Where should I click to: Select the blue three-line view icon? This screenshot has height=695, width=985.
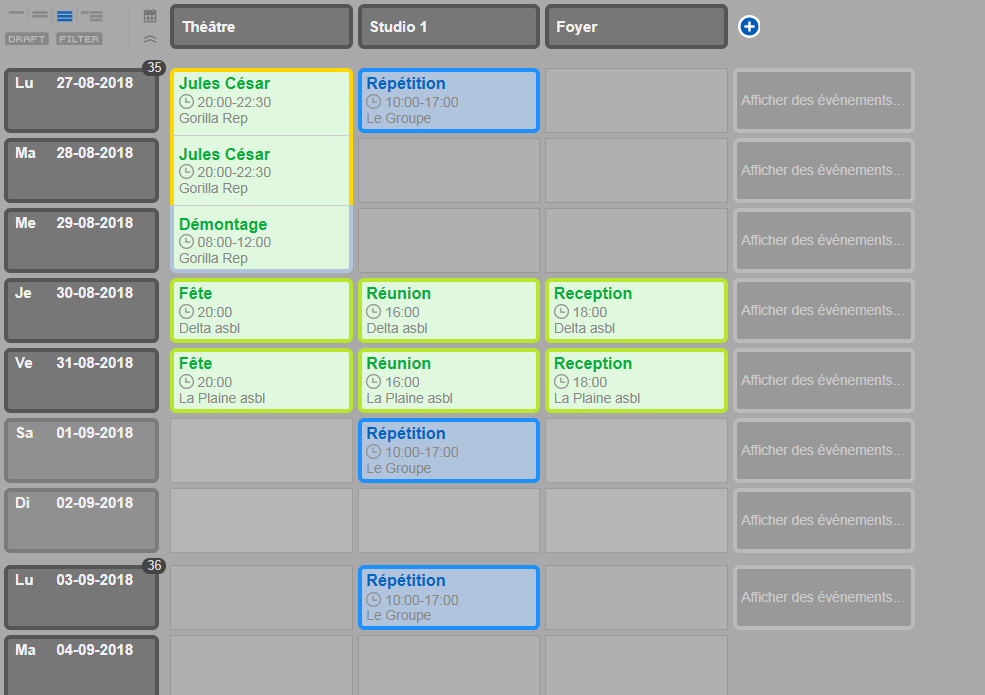point(65,15)
